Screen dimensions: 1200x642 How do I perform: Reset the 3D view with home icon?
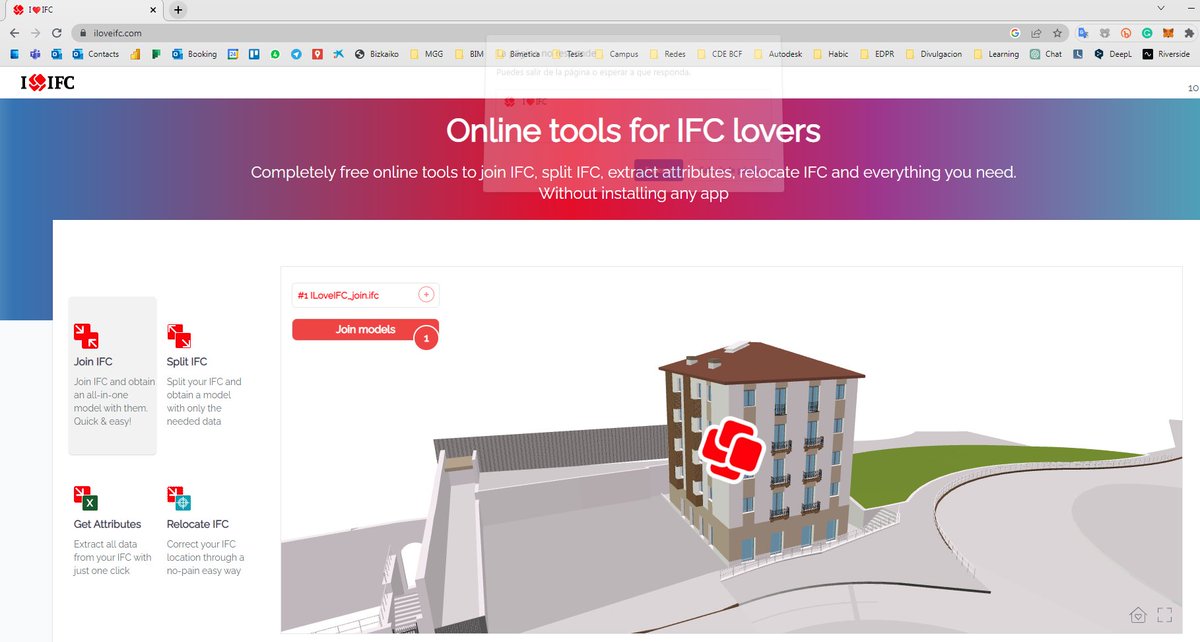(x=1138, y=615)
